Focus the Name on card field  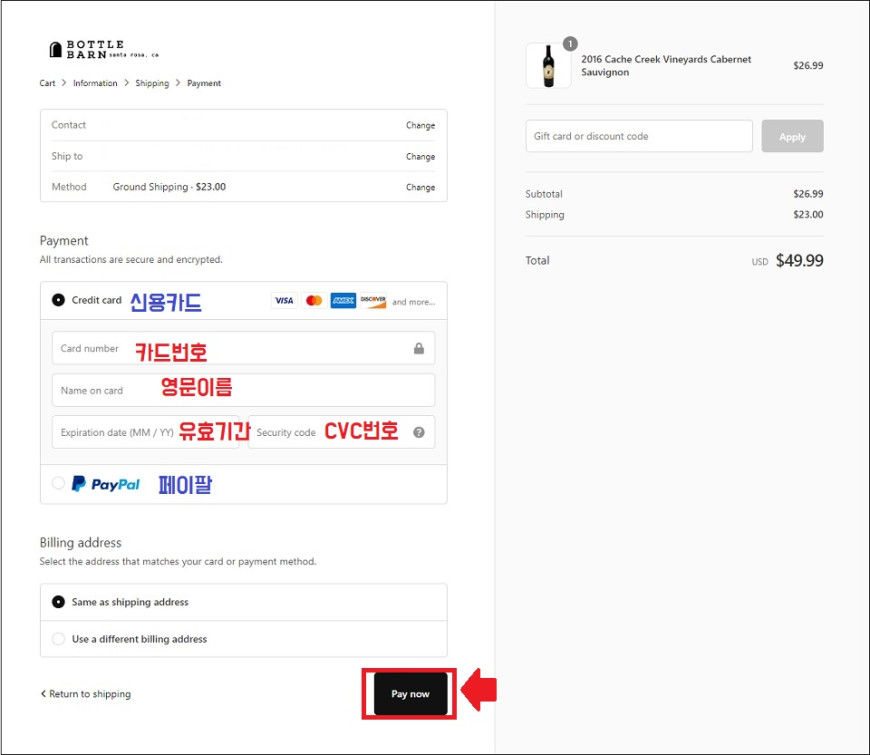point(243,391)
